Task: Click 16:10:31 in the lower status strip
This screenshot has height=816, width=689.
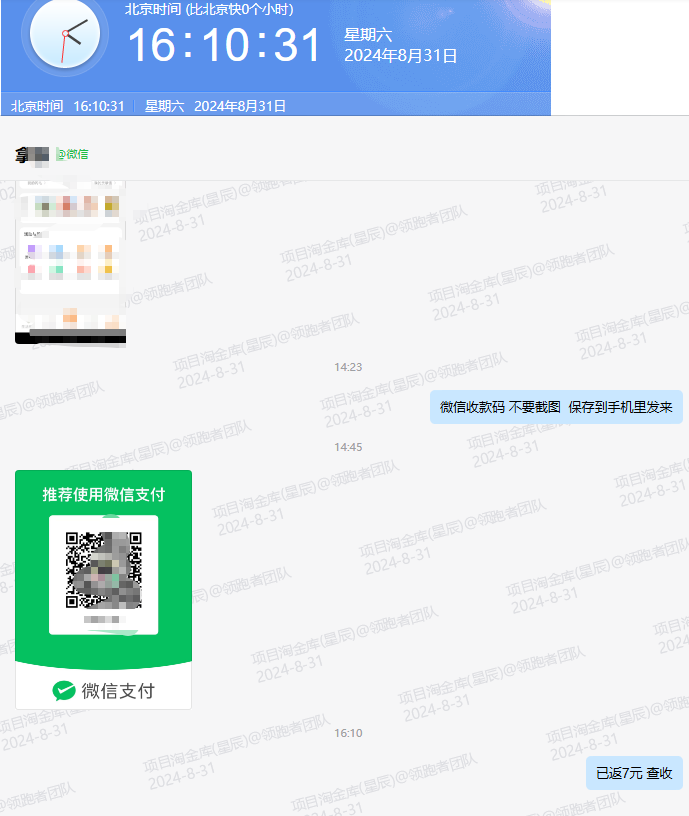Action: 98,106
